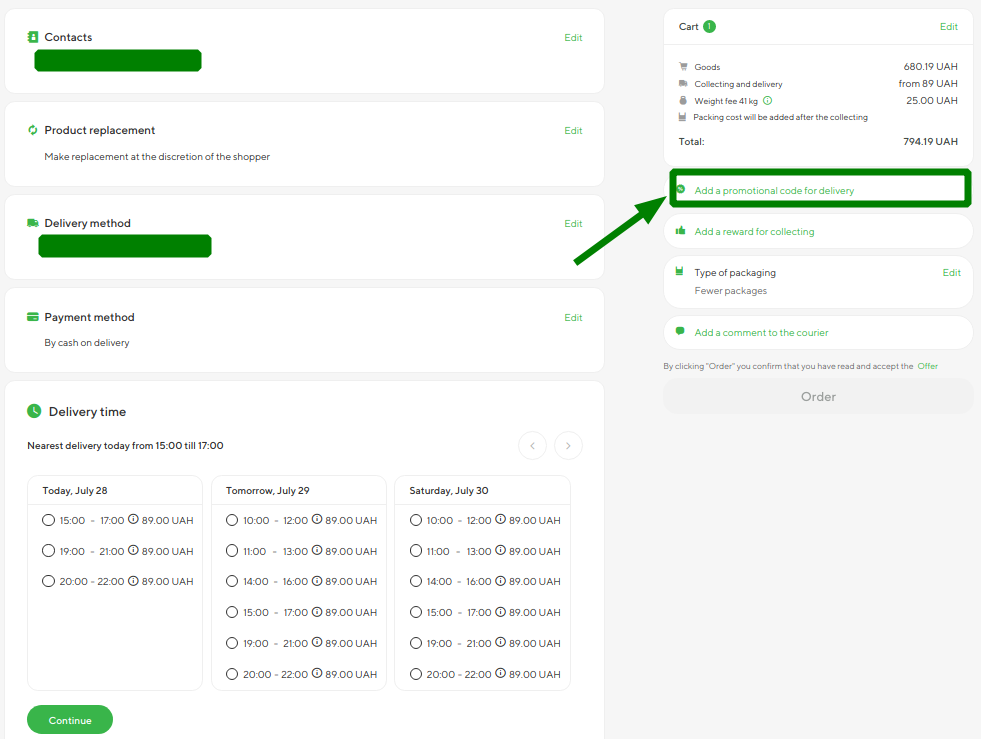Screen dimensions: 981x739
Task: Click the Product replacement arrows icon
Action: [x=33, y=130]
